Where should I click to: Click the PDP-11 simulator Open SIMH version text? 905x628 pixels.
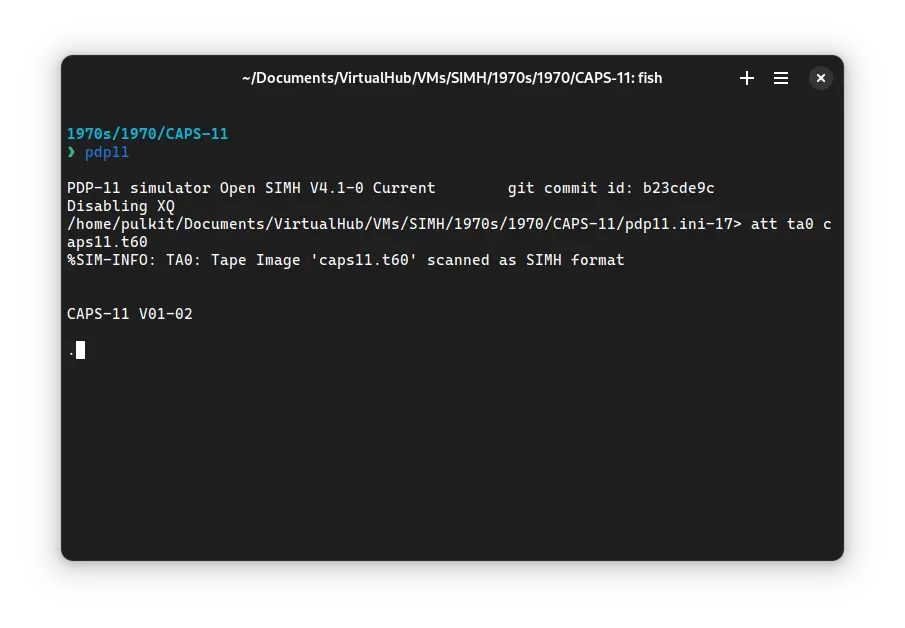(x=251, y=188)
